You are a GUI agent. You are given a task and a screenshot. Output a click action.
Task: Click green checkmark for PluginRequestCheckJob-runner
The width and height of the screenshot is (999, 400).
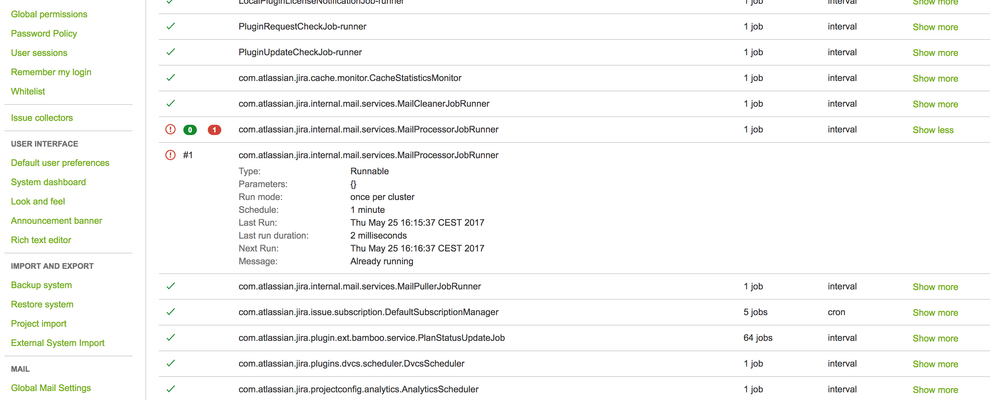click(170, 27)
